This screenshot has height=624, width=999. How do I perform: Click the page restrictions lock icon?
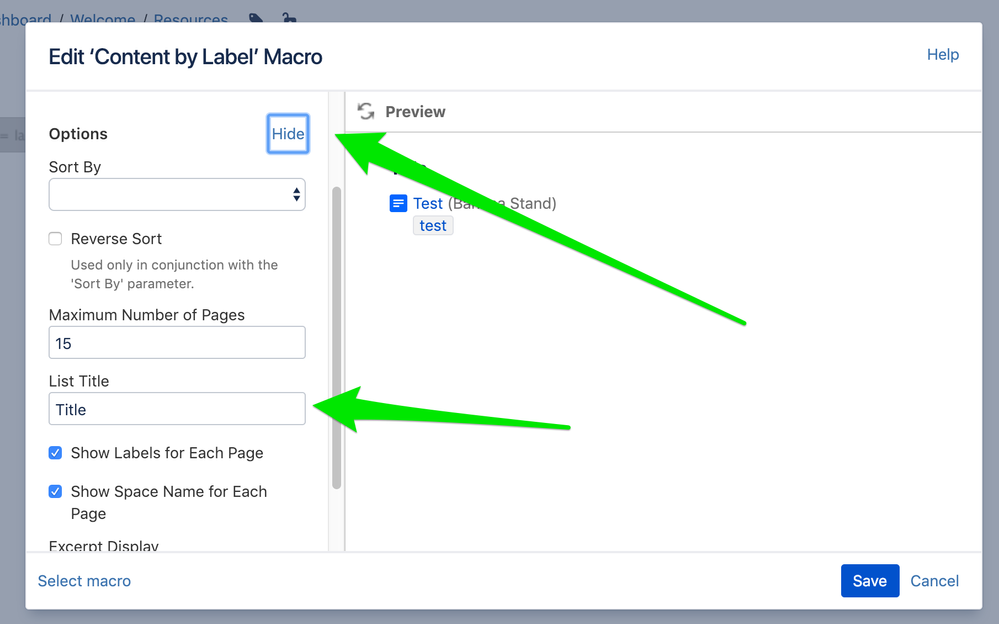(289, 18)
